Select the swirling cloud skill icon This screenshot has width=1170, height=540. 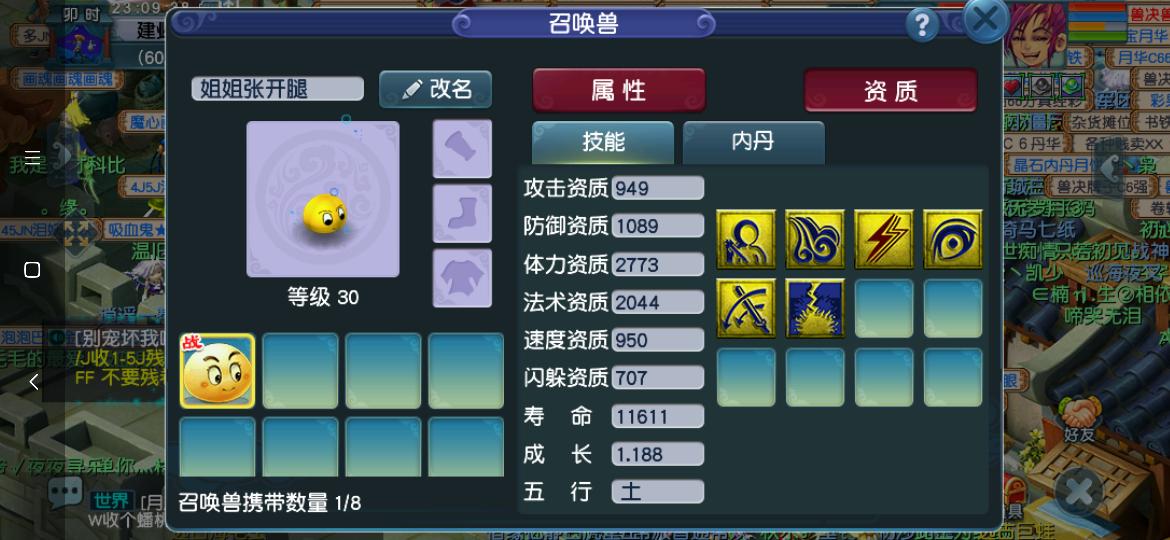tap(815, 239)
